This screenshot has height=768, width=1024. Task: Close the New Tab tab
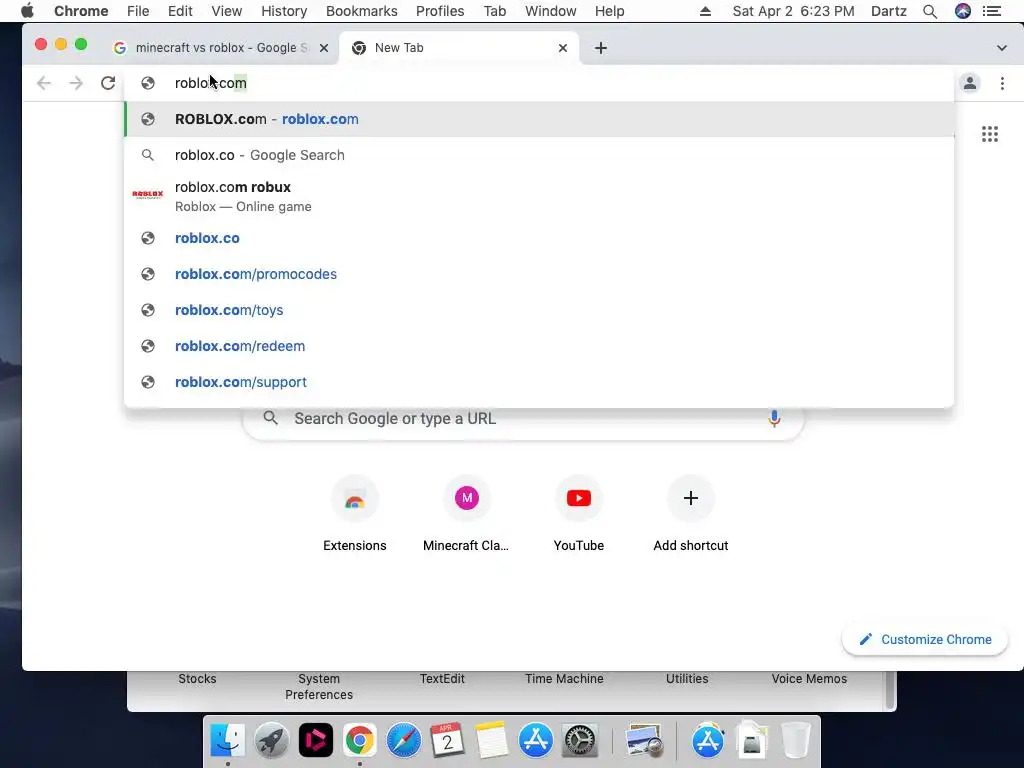click(x=562, y=48)
